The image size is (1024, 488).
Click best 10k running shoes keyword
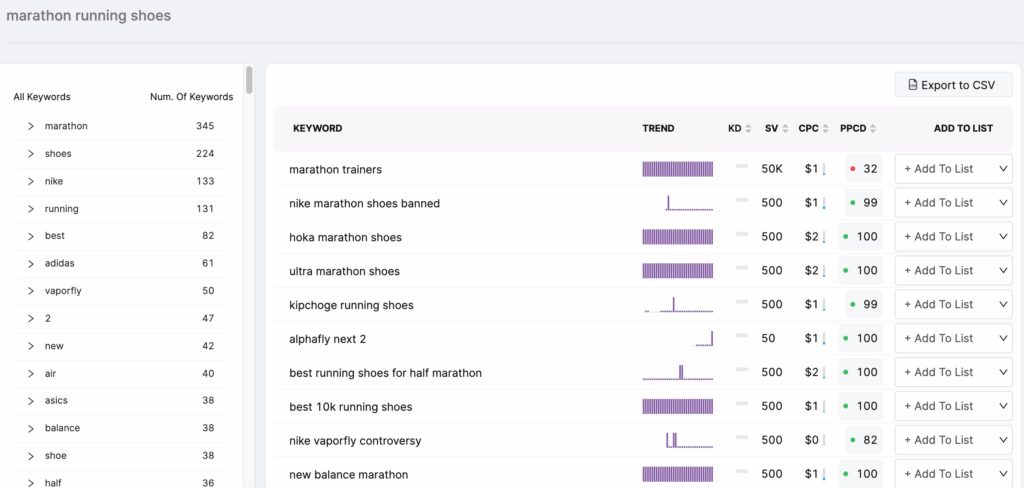350,407
